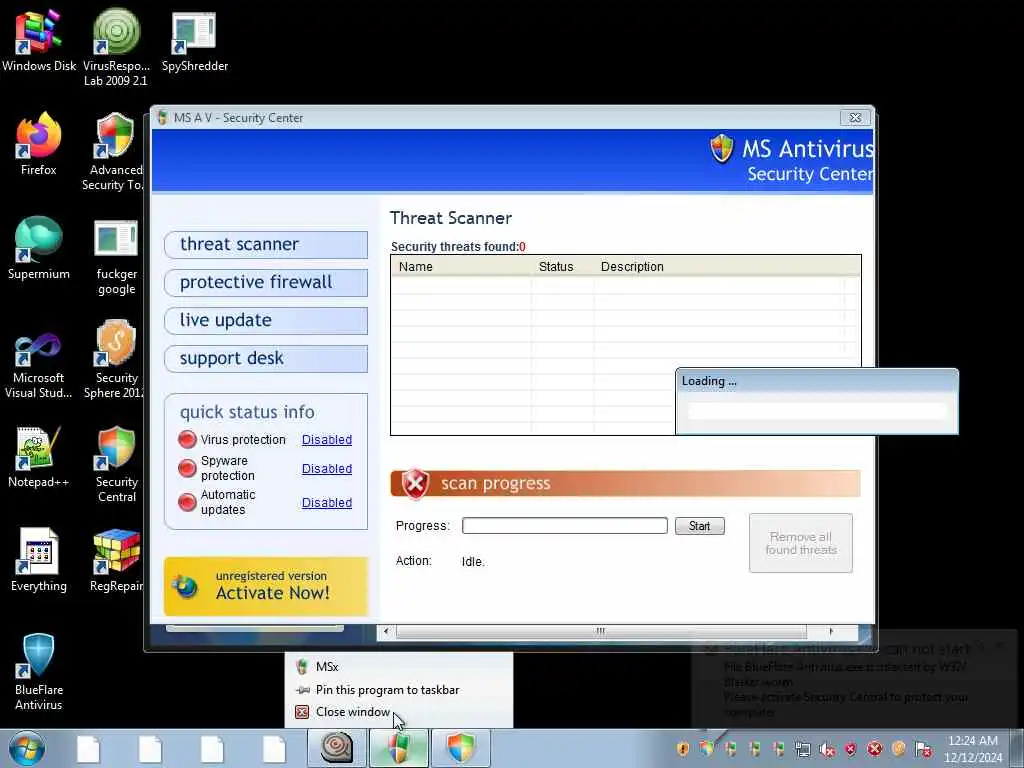Click the Activate Now banner

click(266, 586)
